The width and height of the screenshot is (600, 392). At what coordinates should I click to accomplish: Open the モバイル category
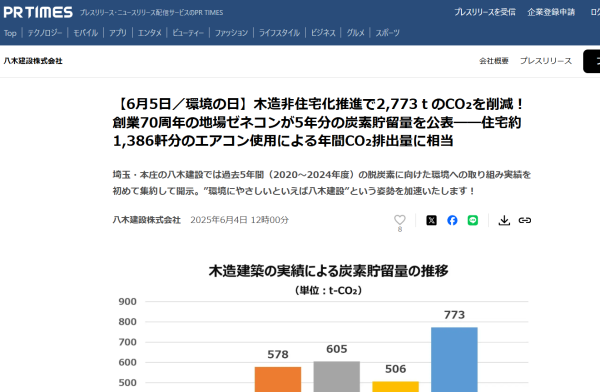click(x=85, y=33)
